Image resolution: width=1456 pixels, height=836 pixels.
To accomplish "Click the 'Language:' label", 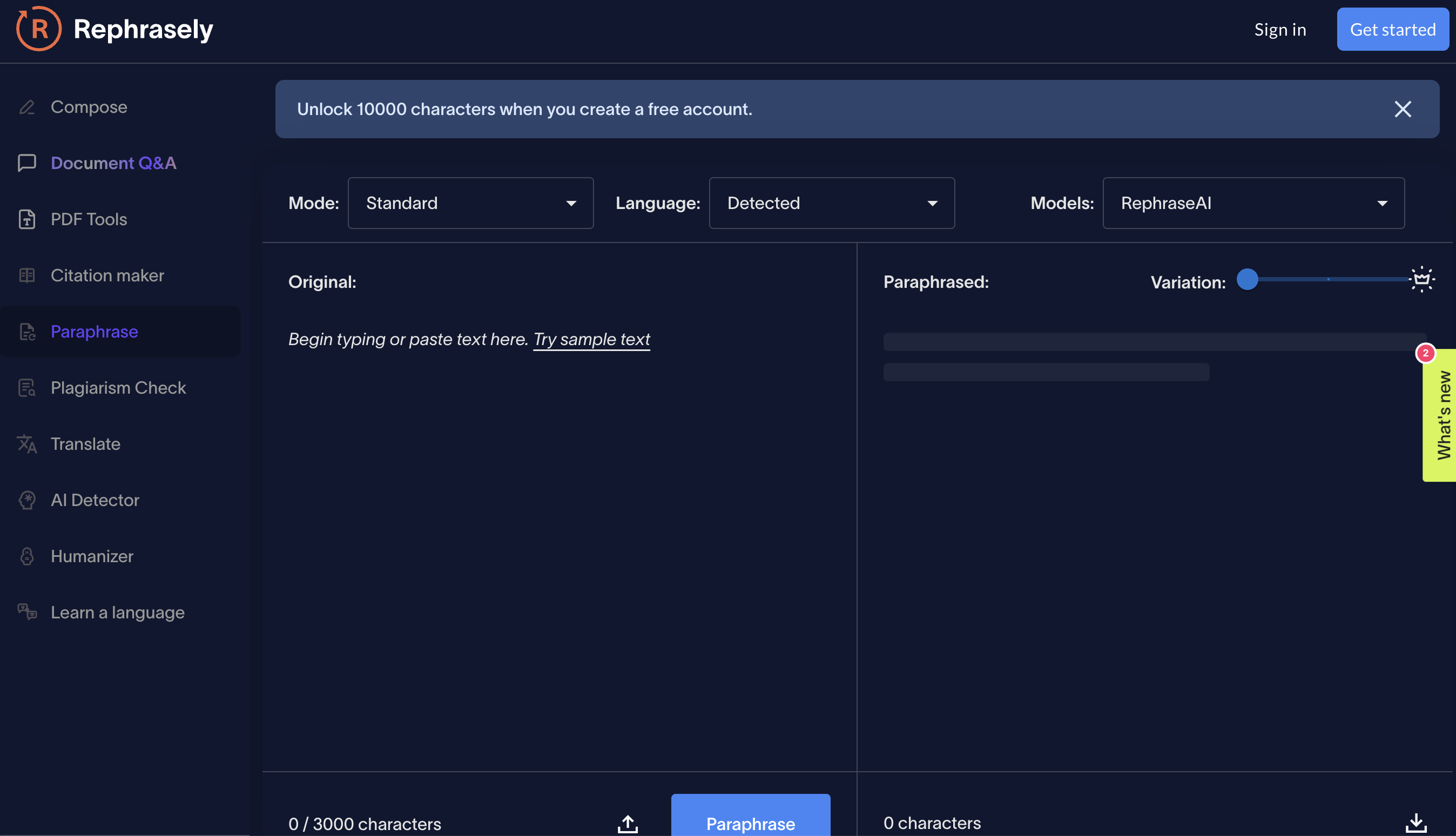I will click(658, 203).
